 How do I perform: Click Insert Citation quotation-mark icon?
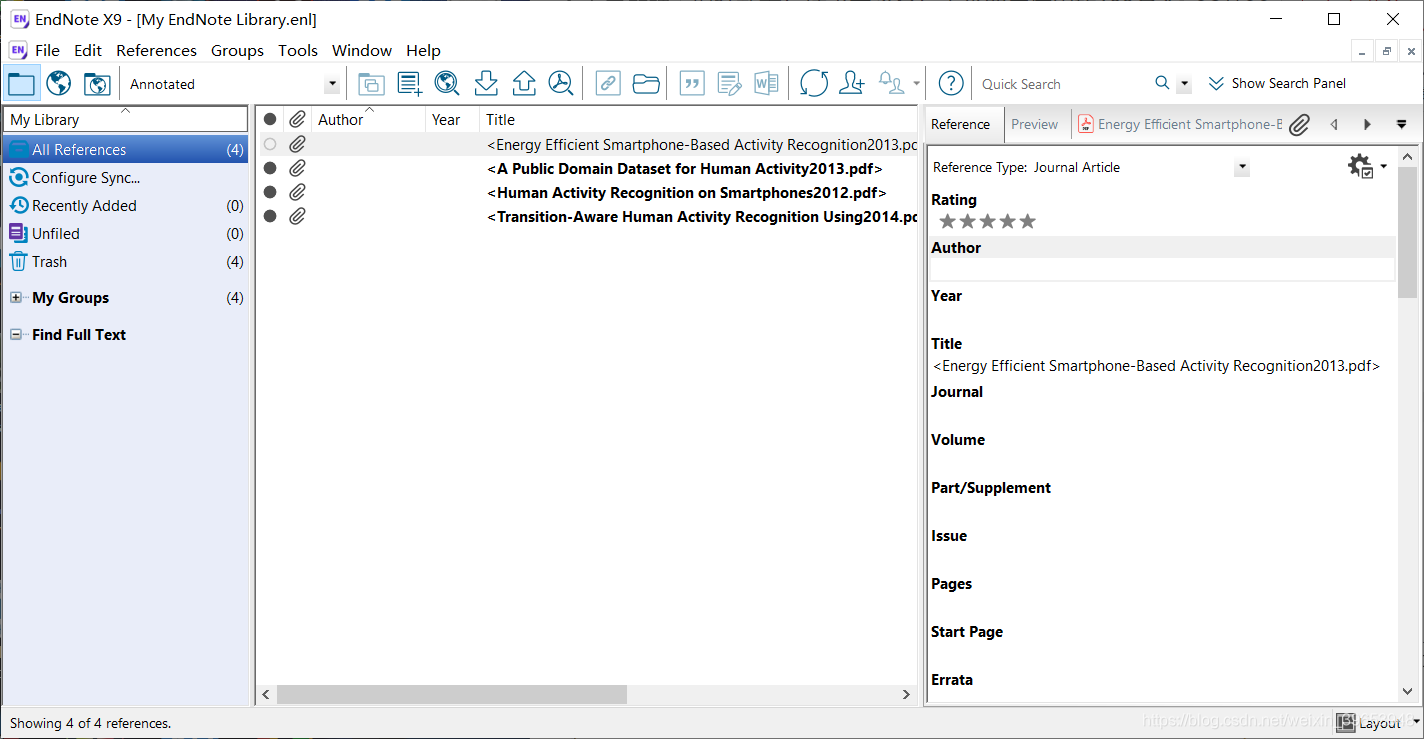pyautogui.click(x=692, y=84)
